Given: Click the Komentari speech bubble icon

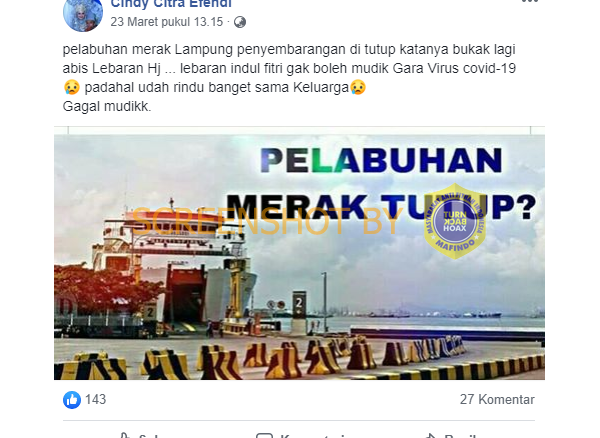Looking at the screenshot, I should (264, 435).
